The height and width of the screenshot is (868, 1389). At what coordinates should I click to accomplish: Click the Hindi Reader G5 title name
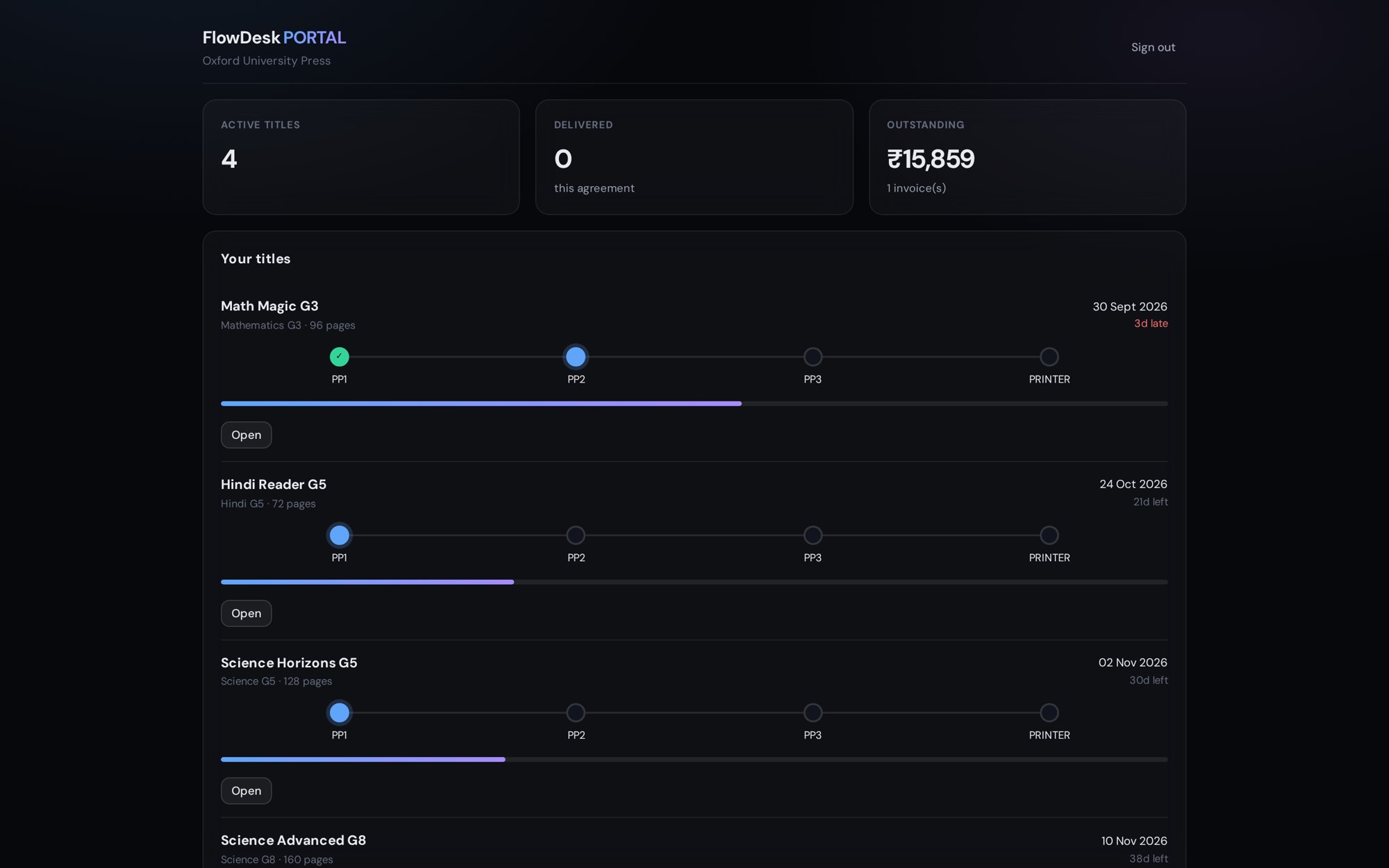coord(274,485)
